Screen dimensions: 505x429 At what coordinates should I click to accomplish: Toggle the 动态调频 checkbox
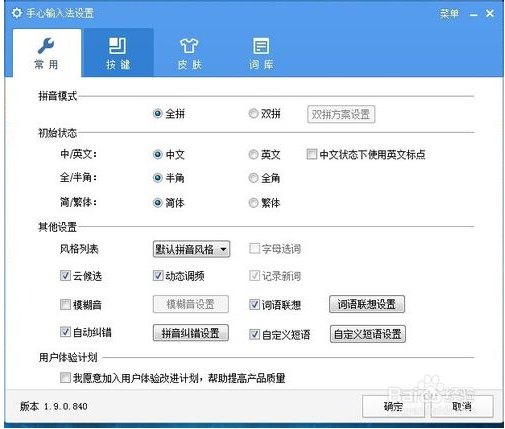click(158, 275)
